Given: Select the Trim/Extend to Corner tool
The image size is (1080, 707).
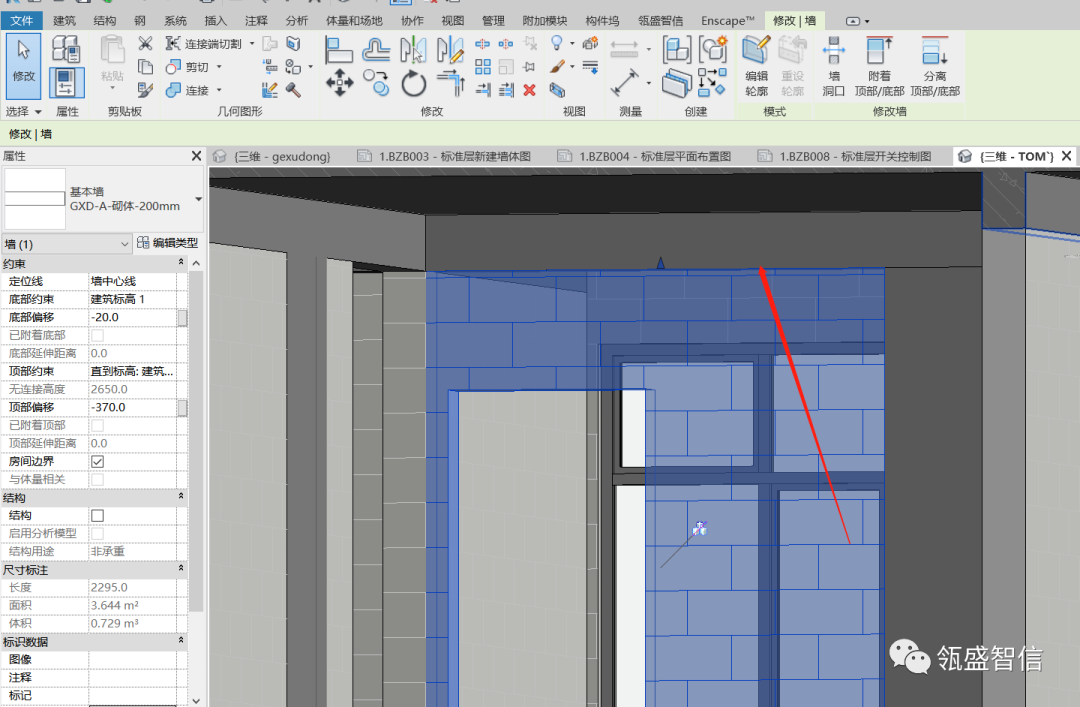Looking at the screenshot, I should coord(450,83).
